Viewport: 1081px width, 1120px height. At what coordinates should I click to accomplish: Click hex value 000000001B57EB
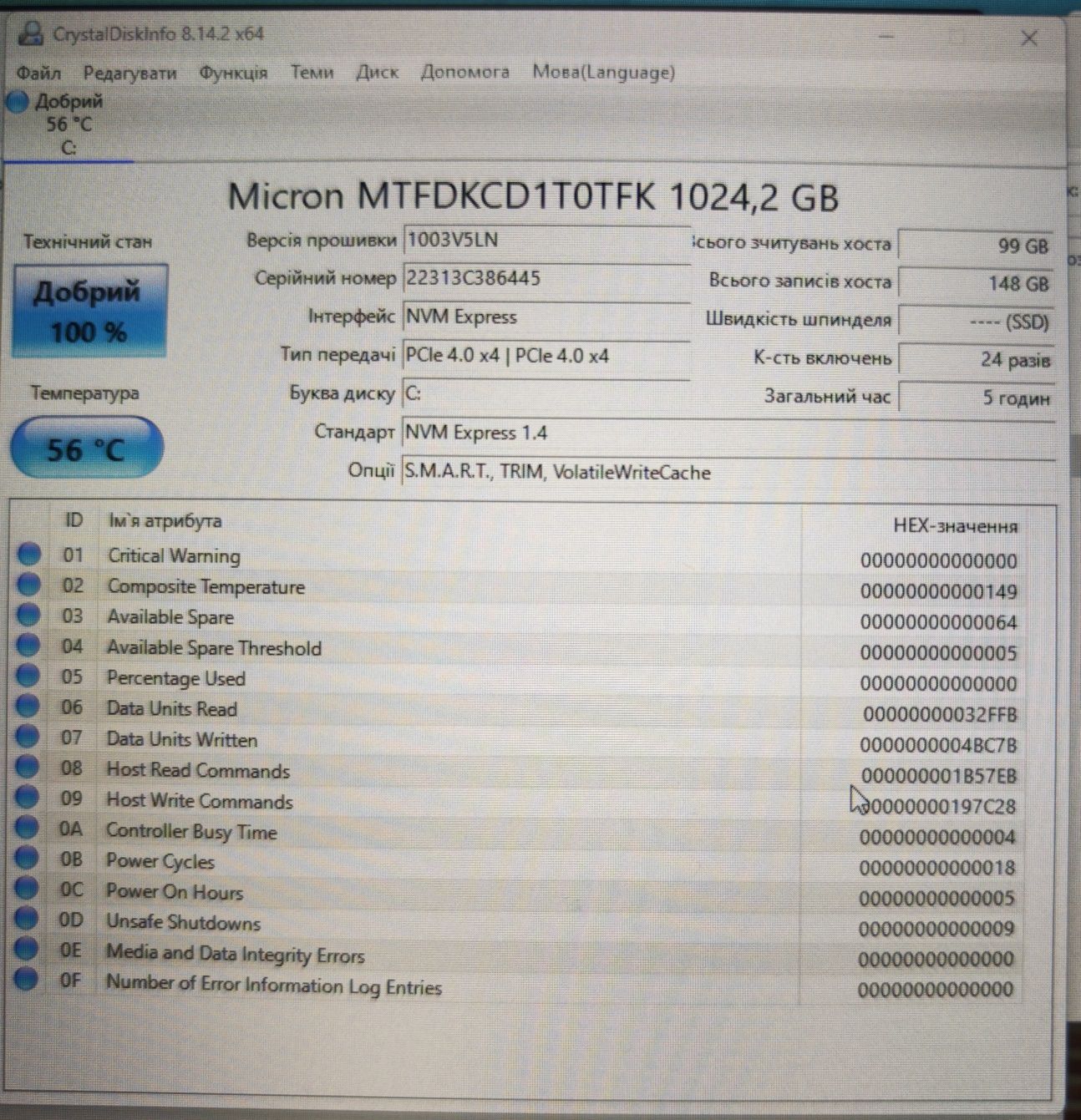[x=939, y=776]
